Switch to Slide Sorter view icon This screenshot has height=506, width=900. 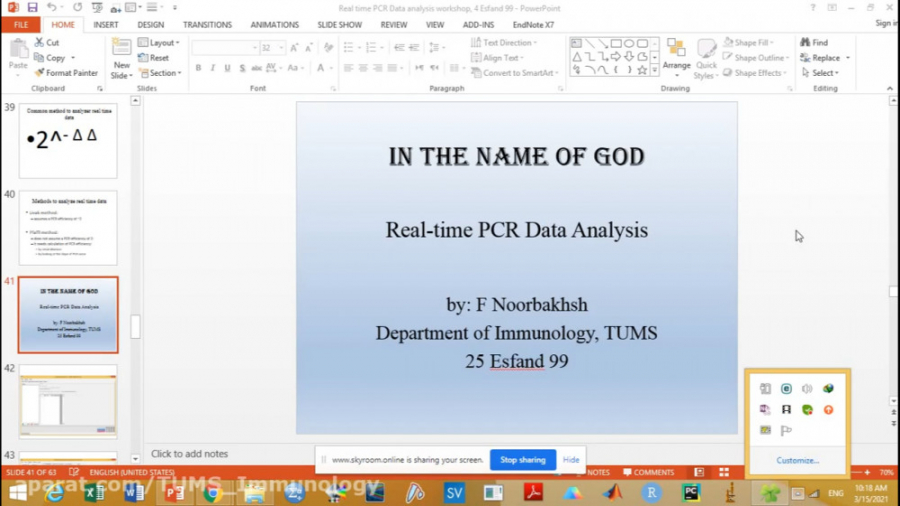click(x=724, y=472)
